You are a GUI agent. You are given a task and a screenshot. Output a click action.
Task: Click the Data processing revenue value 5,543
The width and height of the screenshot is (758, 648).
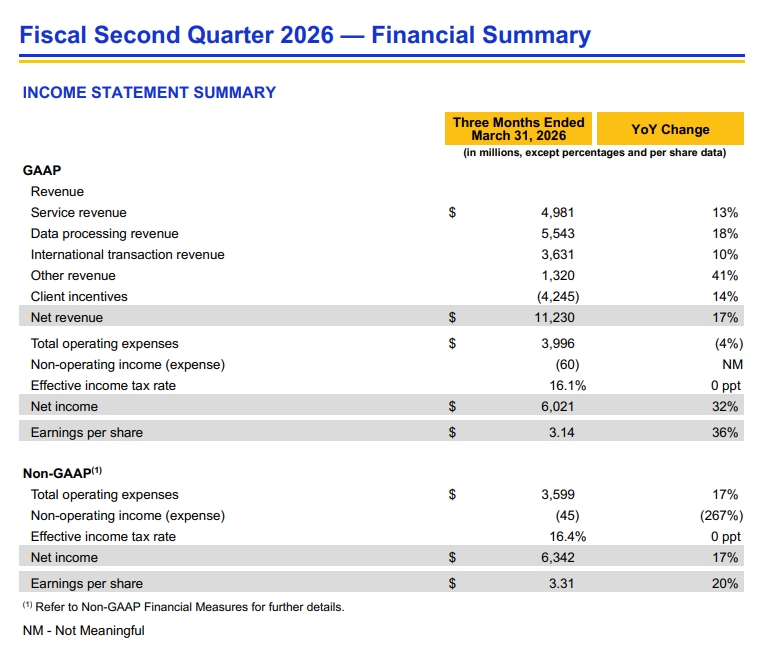pos(557,233)
